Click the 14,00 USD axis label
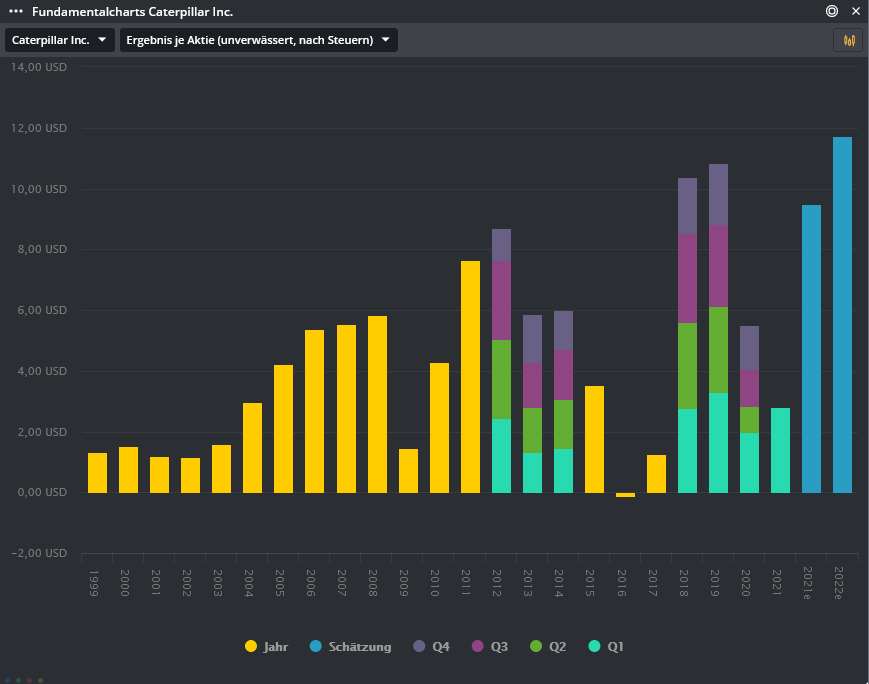This screenshot has height=684, width=869. coord(39,67)
